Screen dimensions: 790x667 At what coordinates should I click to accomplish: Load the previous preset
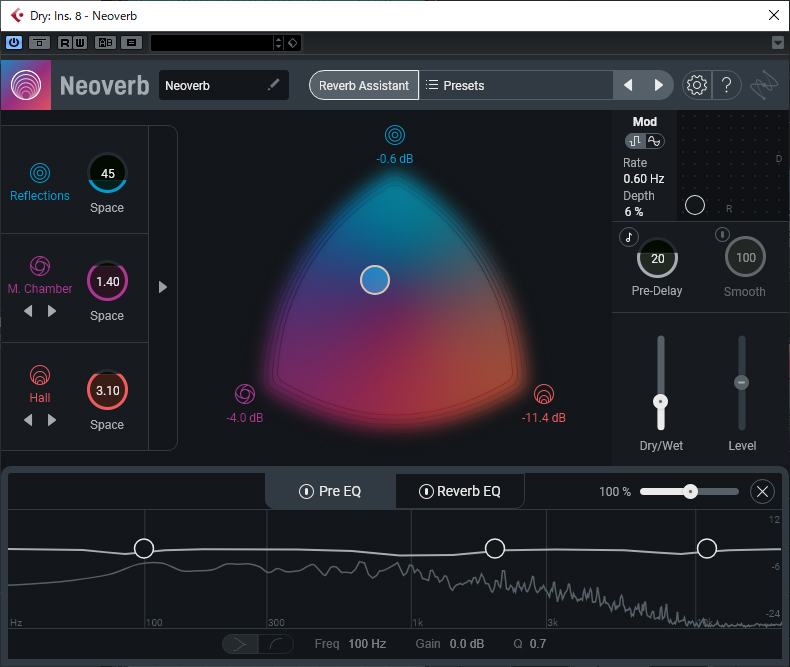[x=628, y=85]
